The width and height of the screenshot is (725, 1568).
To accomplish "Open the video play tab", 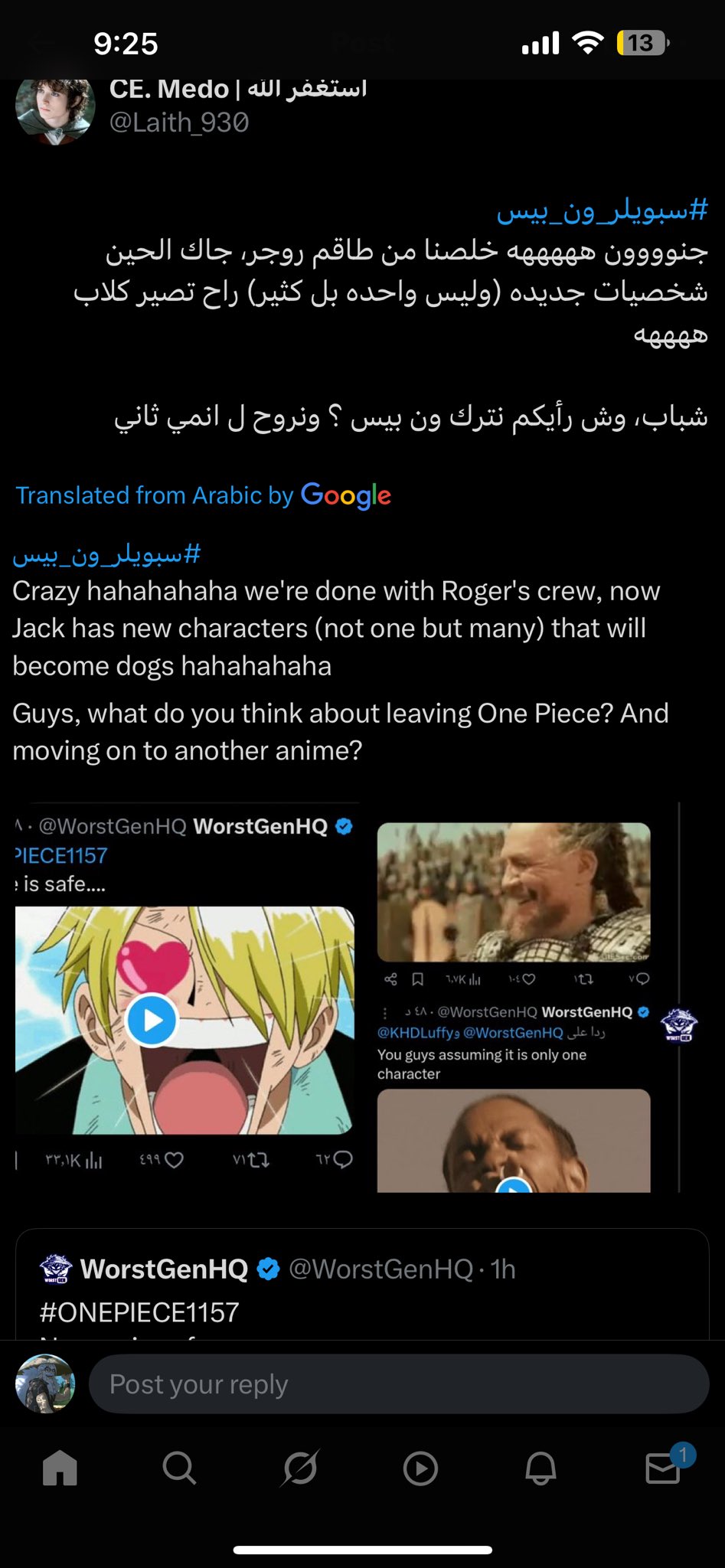I will pos(420,1468).
